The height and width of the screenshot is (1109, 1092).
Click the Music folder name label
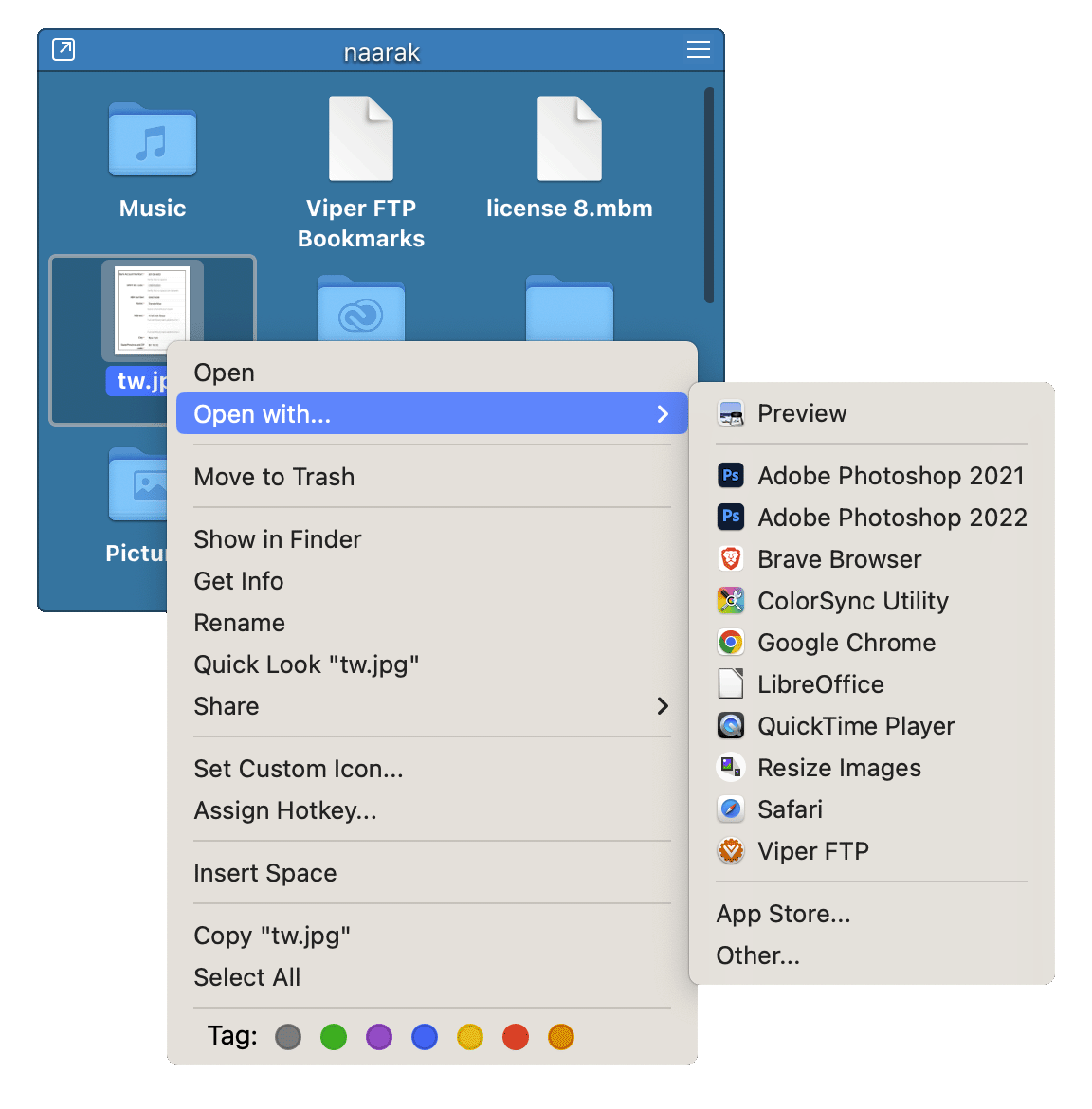click(x=152, y=208)
